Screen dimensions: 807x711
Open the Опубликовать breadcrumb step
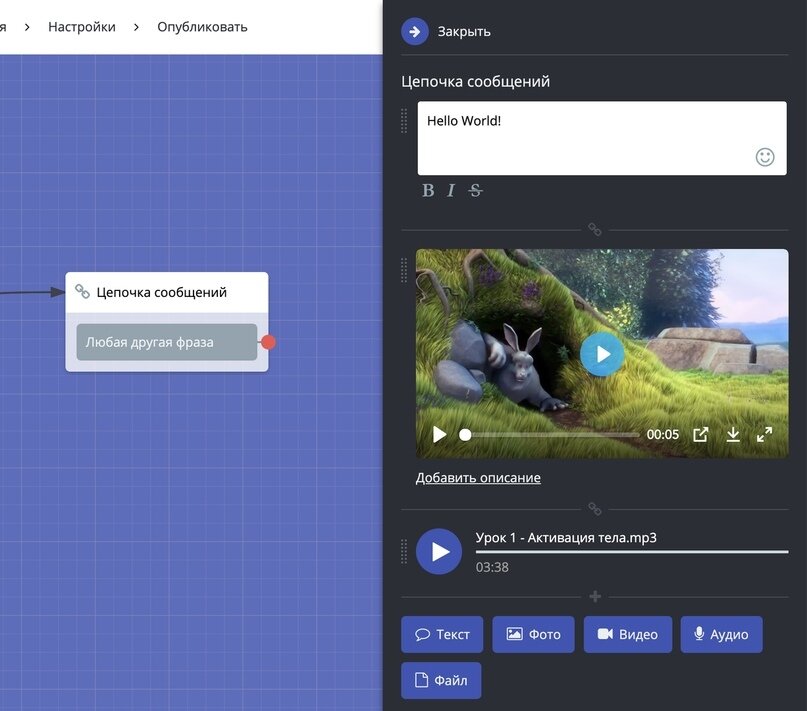(x=202, y=27)
